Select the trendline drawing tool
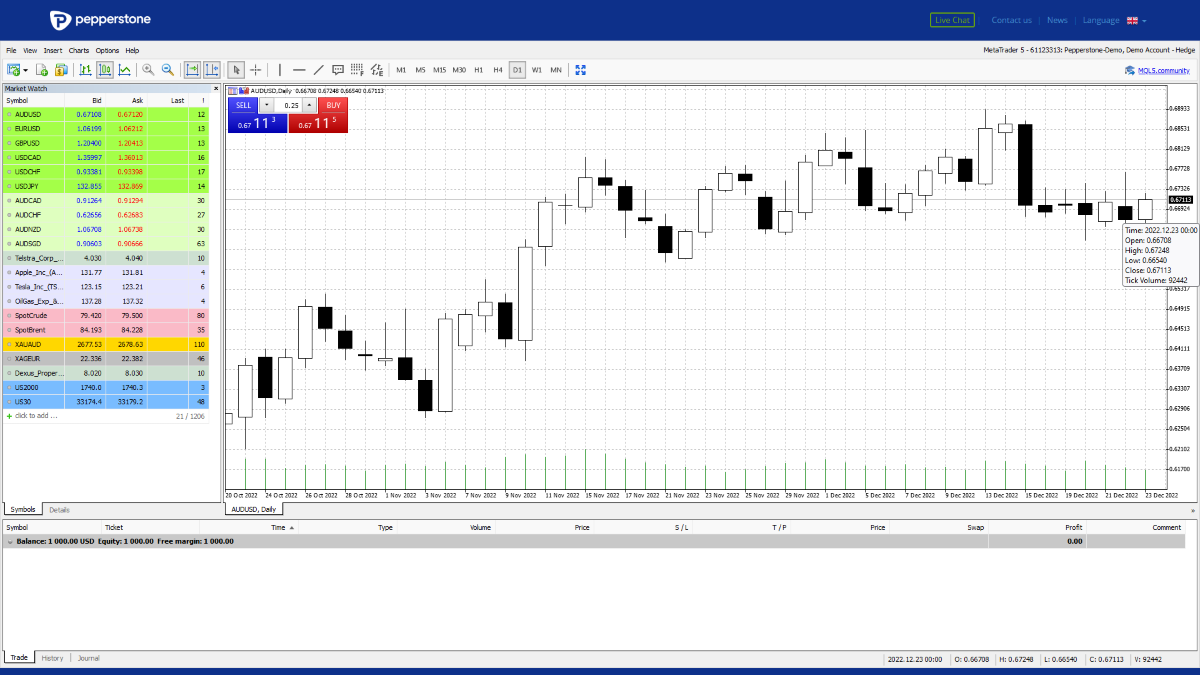The image size is (1200, 675). click(318, 70)
